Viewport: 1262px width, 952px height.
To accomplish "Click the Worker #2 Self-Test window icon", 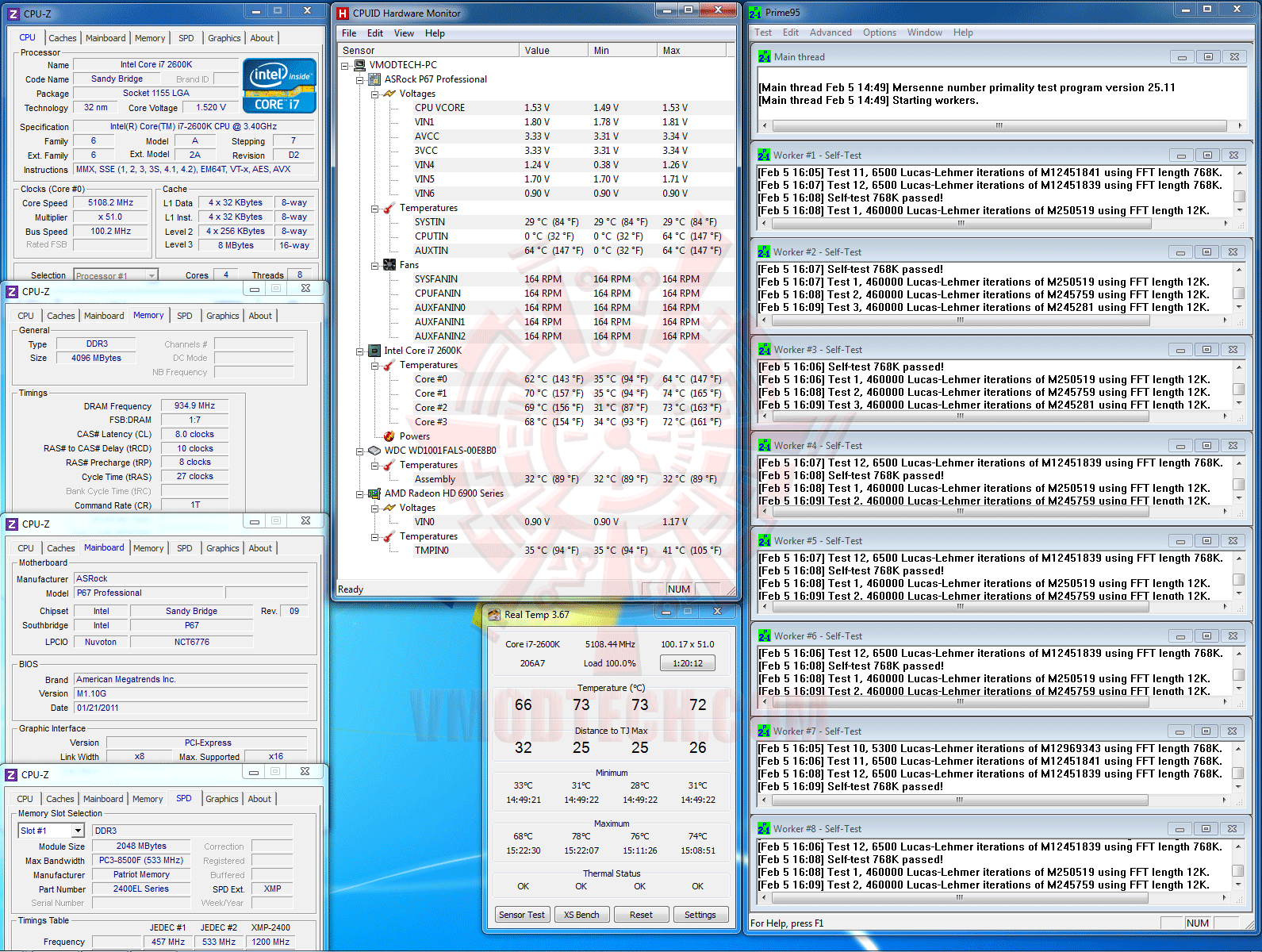I will [764, 252].
